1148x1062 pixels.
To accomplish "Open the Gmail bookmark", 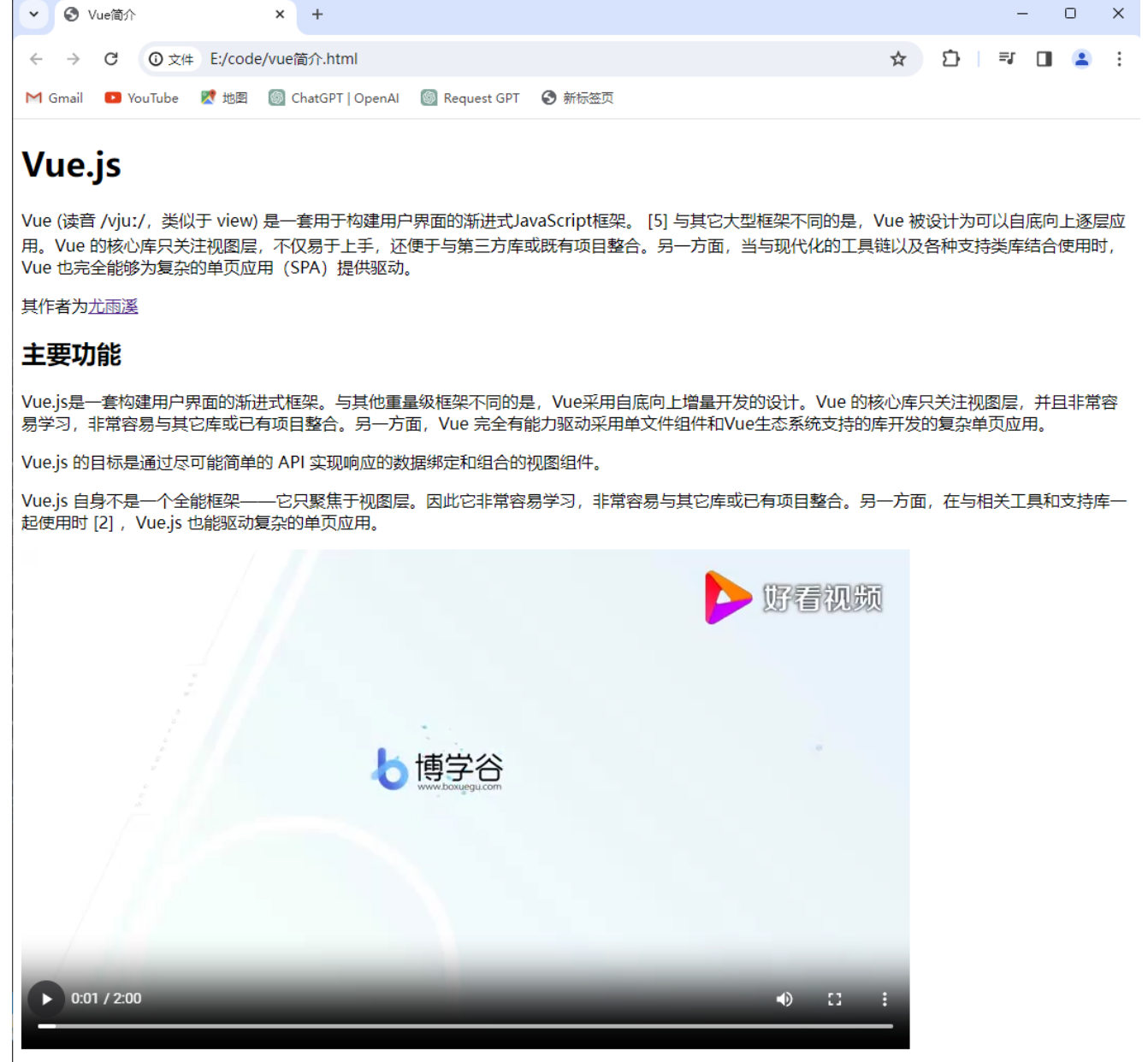I will [x=55, y=98].
